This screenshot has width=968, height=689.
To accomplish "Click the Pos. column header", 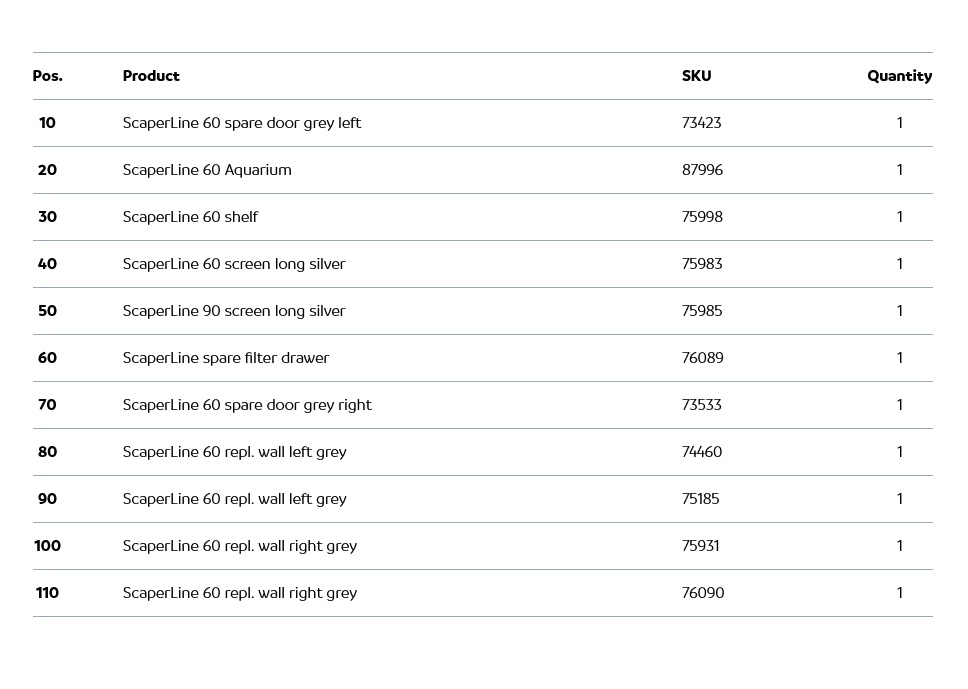I will pyautogui.click(x=47, y=76).
